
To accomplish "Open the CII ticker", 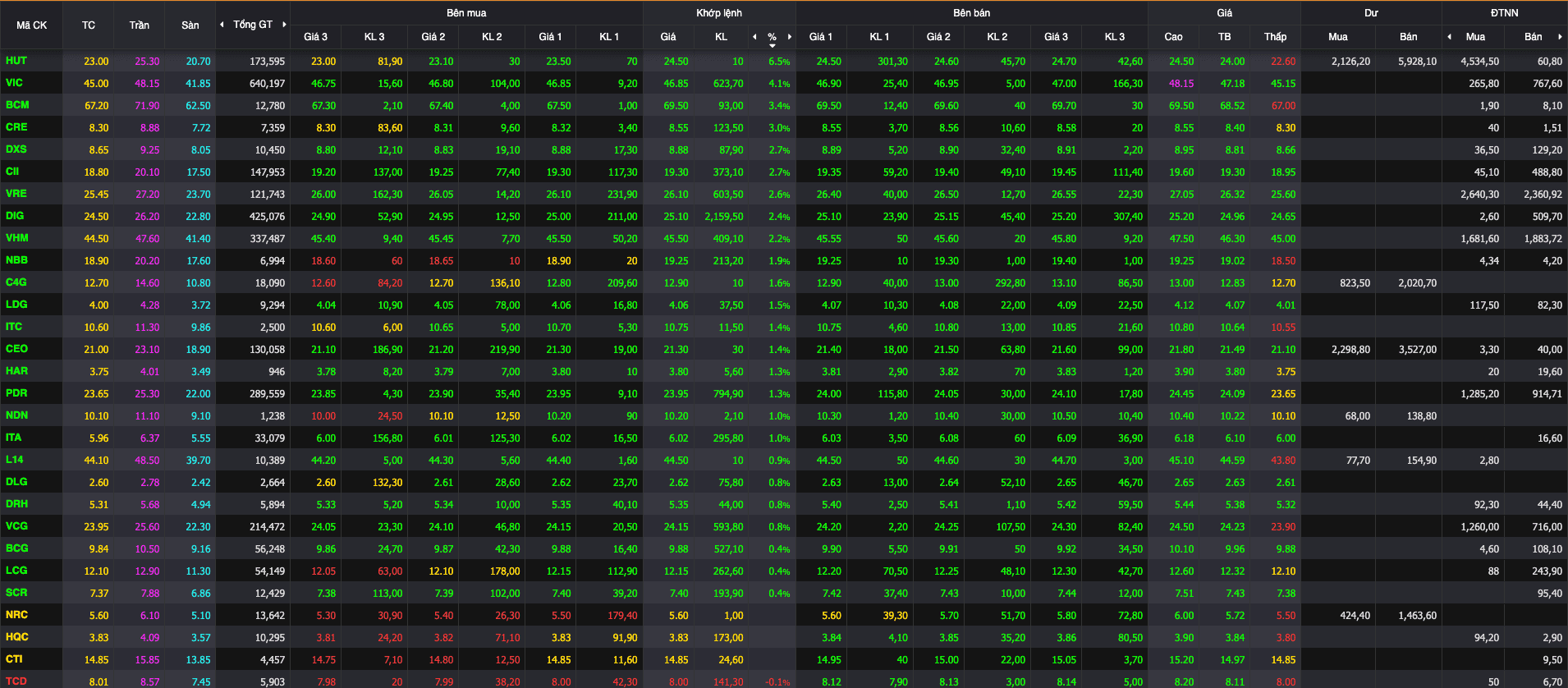I will (12, 172).
